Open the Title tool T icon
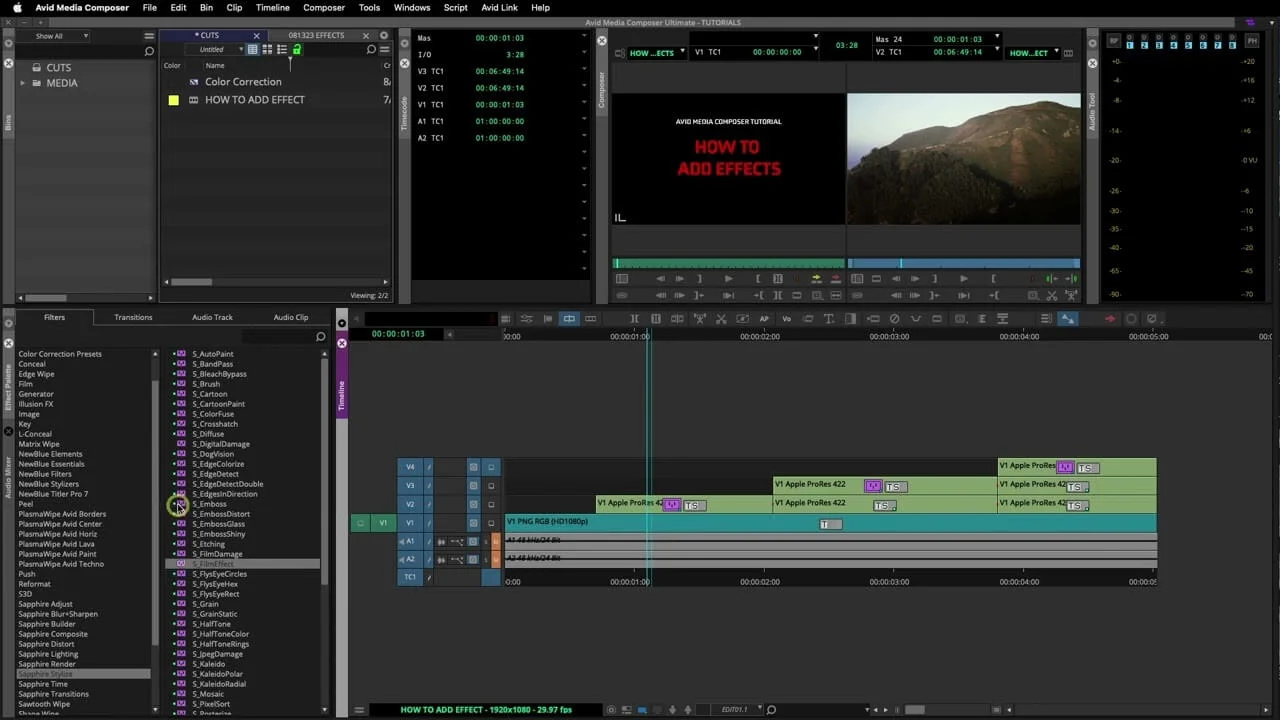The height and width of the screenshot is (720, 1280). [828, 319]
